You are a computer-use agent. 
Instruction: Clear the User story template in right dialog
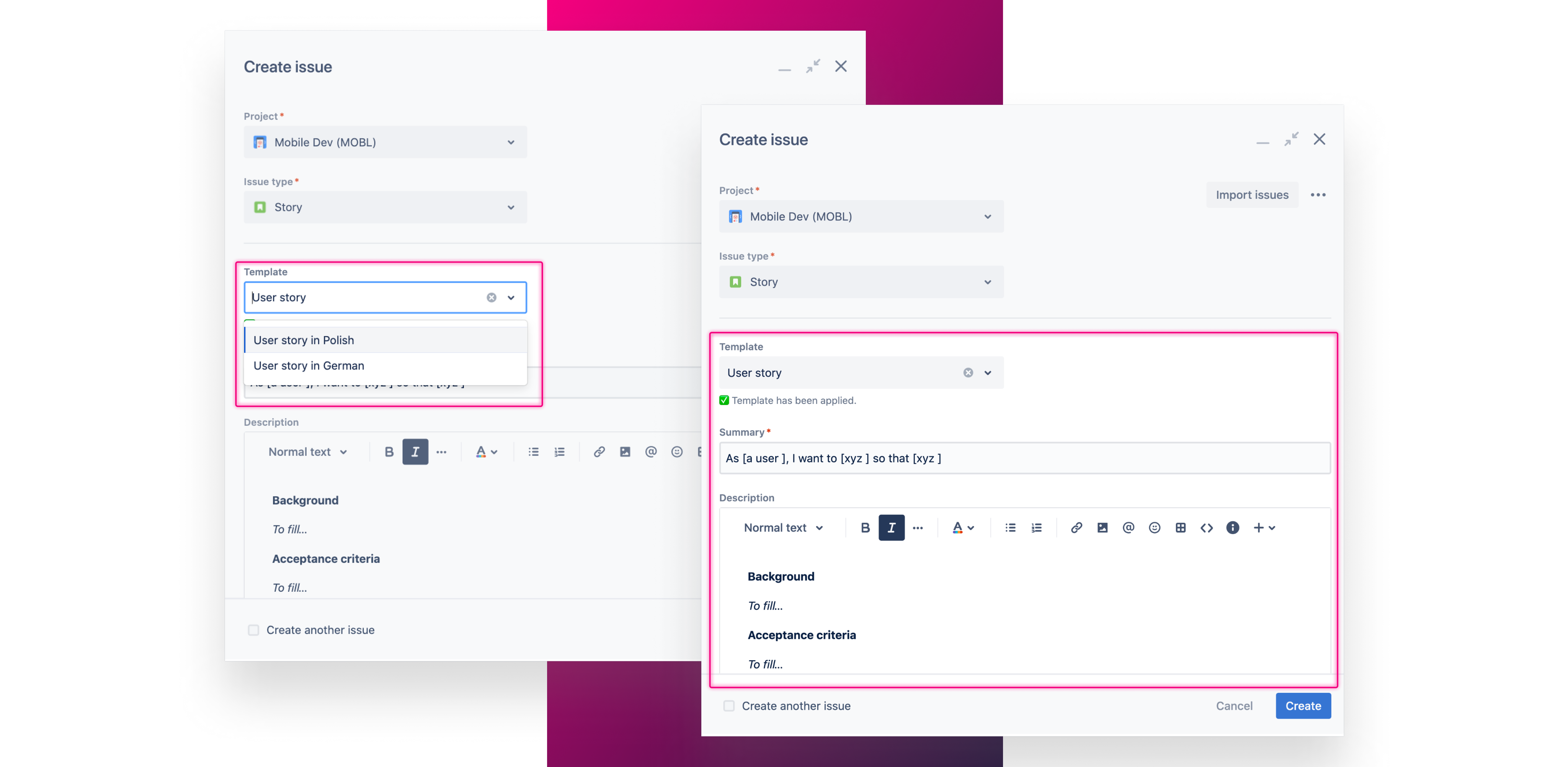tap(968, 373)
